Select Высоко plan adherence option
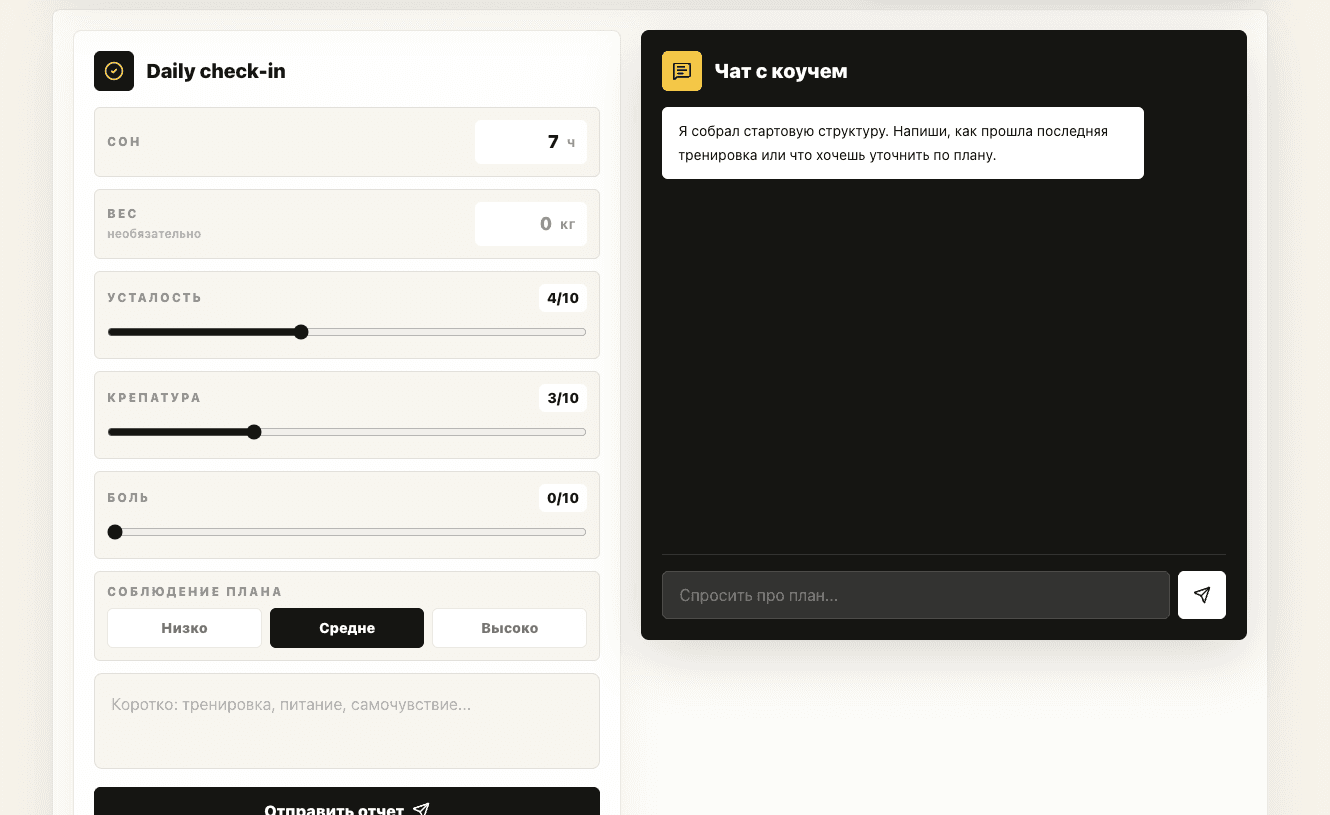The width and height of the screenshot is (1330, 815). [x=509, y=628]
